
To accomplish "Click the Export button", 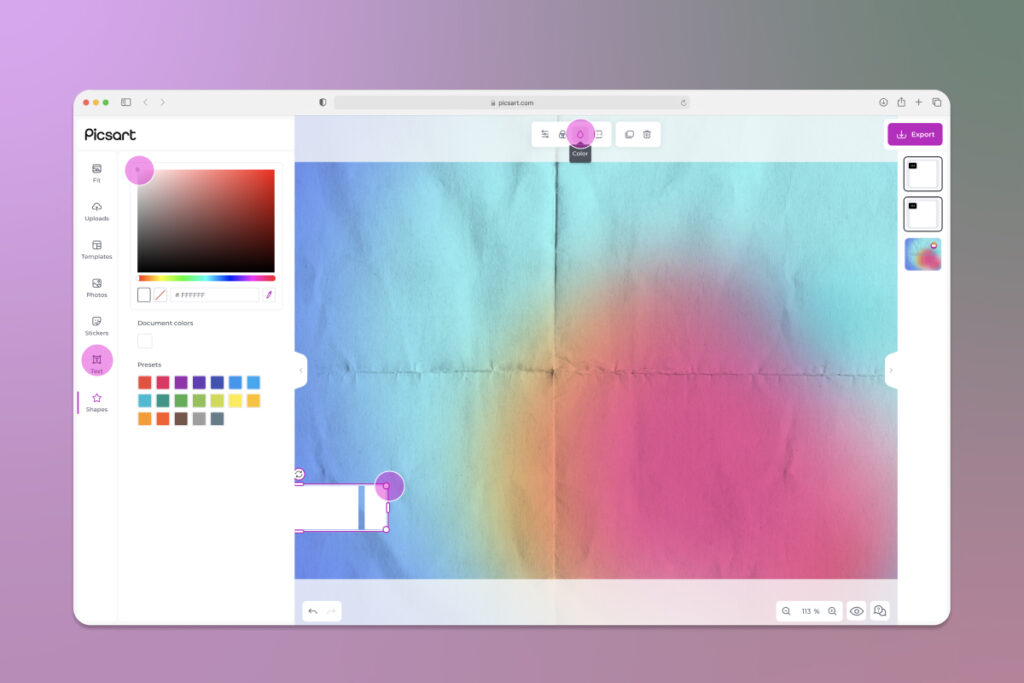I will click(914, 134).
